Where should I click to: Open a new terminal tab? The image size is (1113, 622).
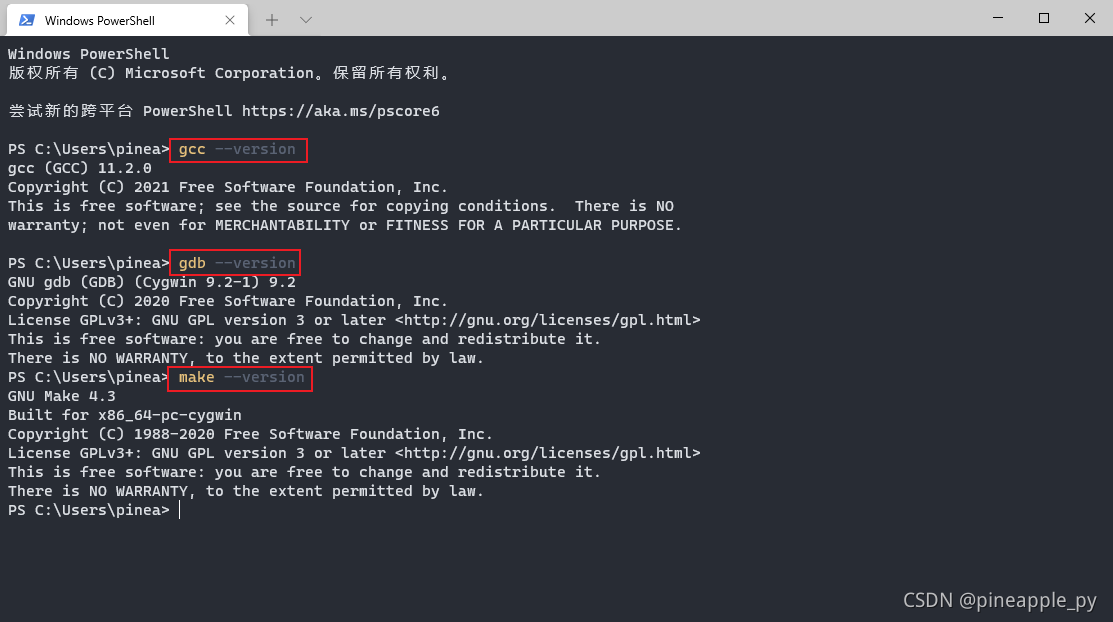click(272, 20)
